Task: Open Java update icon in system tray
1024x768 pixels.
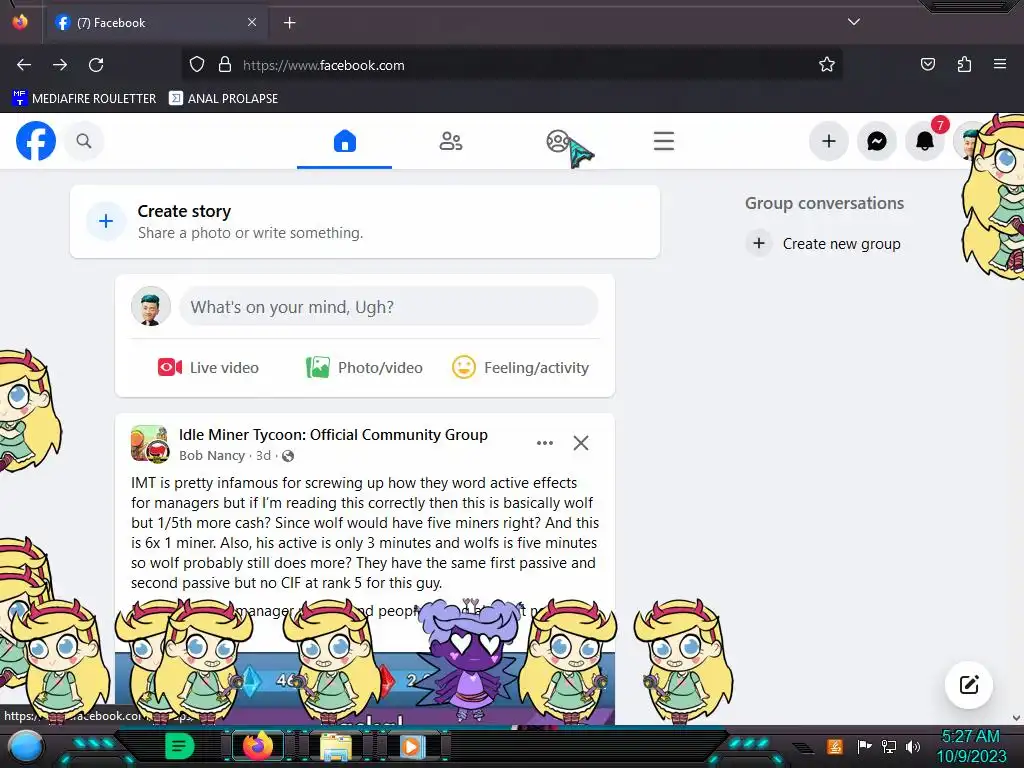Action: click(x=835, y=746)
